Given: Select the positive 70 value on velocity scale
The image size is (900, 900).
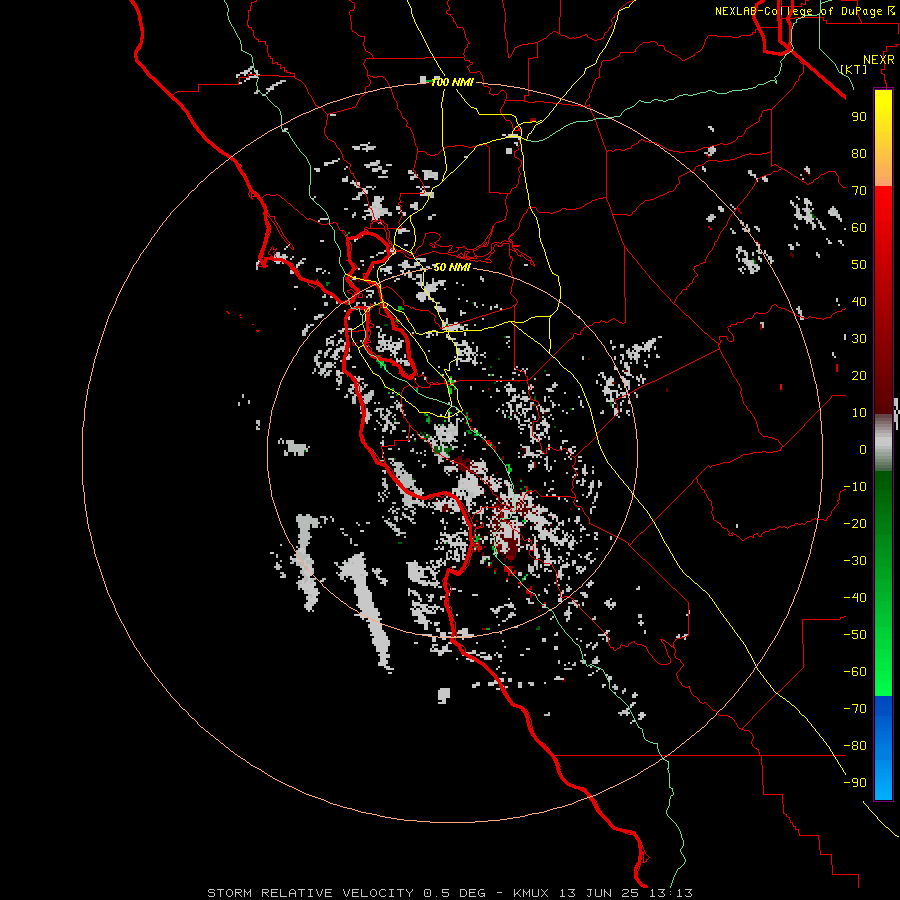Looking at the screenshot, I should click(x=859, y=191).
